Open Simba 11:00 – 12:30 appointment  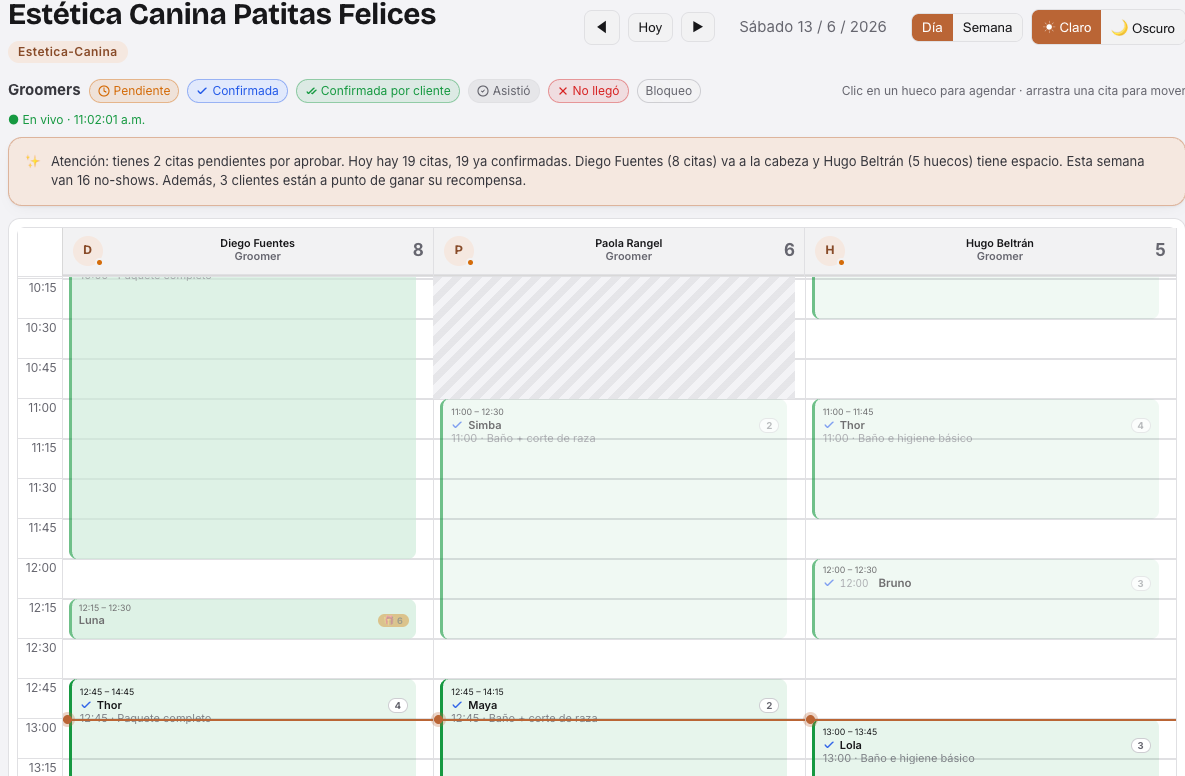click(x=614, y=519)
